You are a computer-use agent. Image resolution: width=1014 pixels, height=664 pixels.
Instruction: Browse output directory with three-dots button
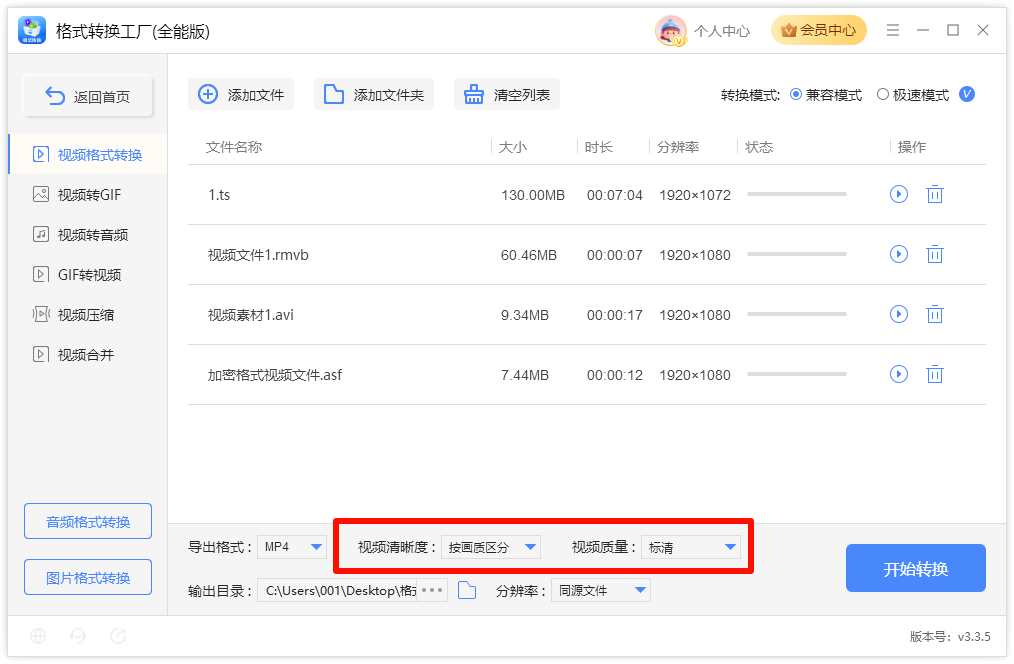pyautogui.click(x=431, y=590)
